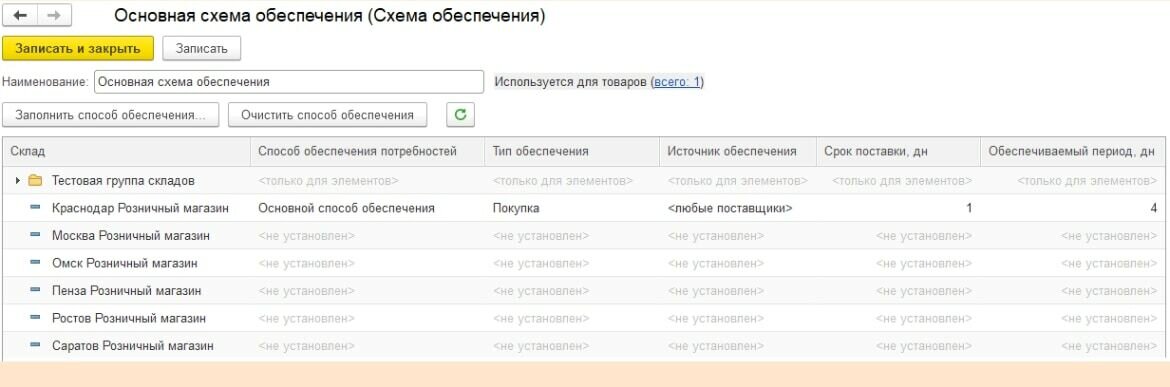Screen dimensions: 1170x387
Task: Go back with the left arrow button
Action: click(21, 15)
